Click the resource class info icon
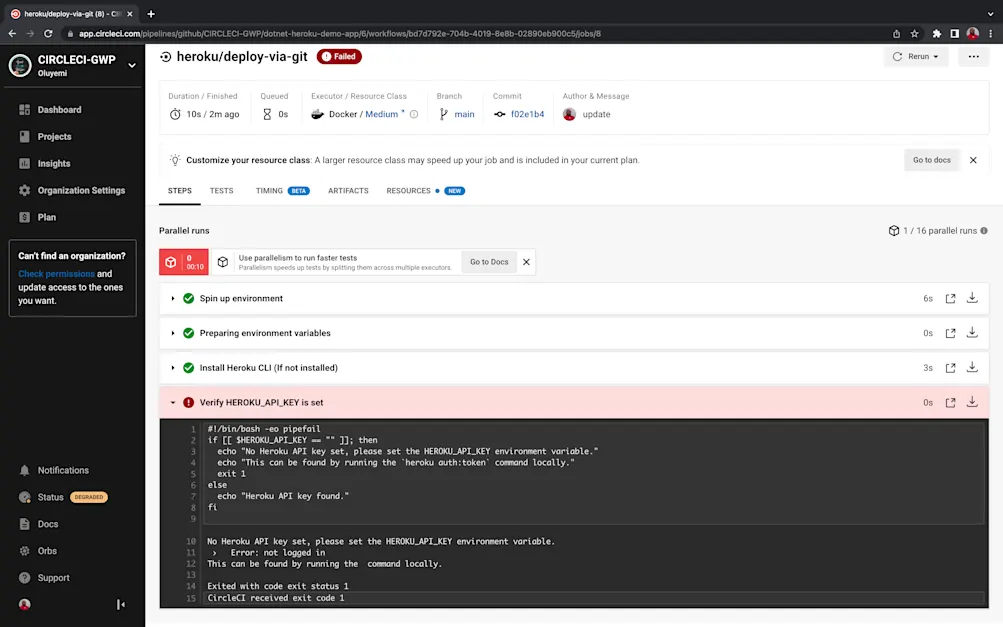 (414, 114)
